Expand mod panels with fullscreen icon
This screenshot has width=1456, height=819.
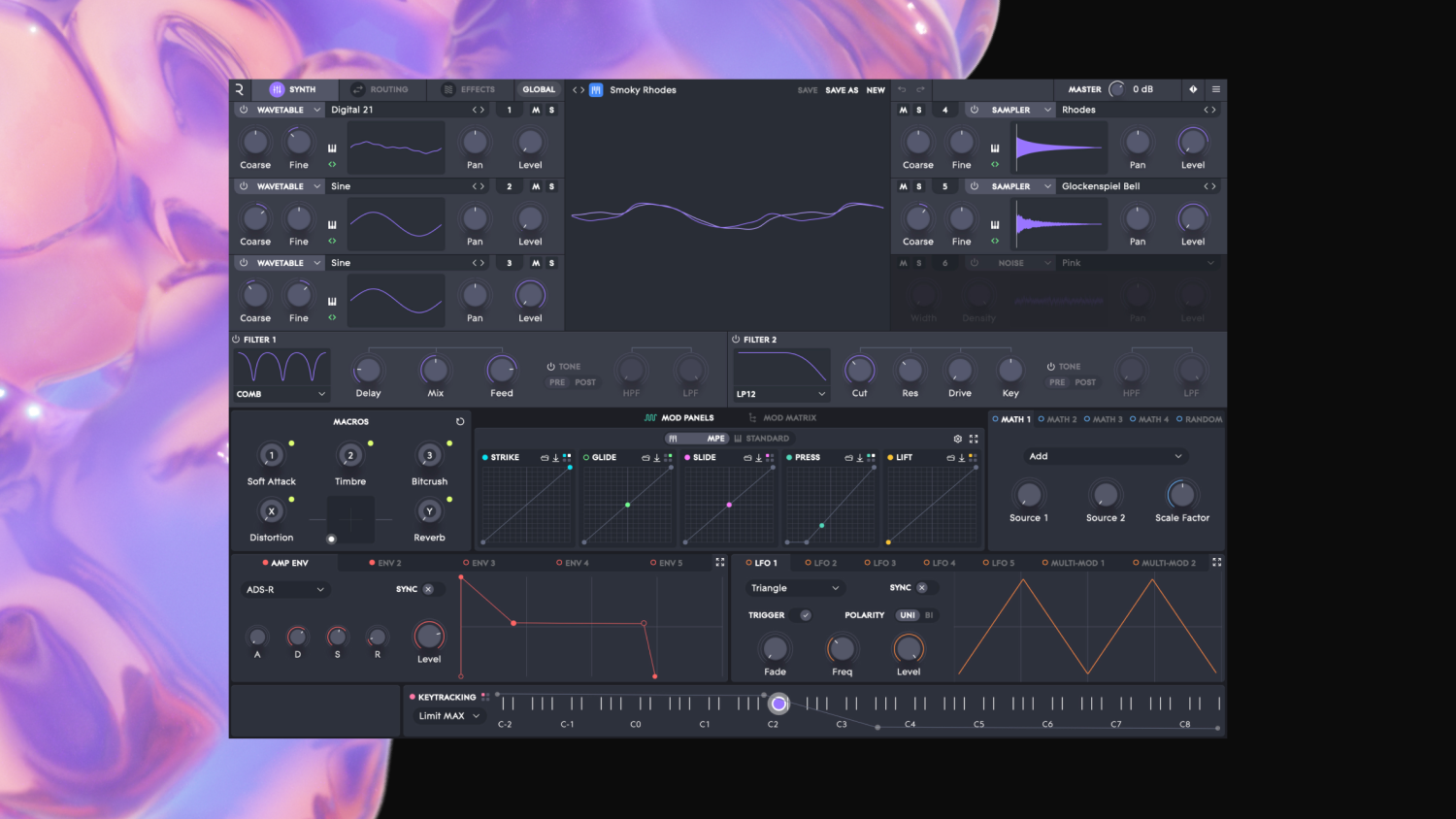click(974, 439)
